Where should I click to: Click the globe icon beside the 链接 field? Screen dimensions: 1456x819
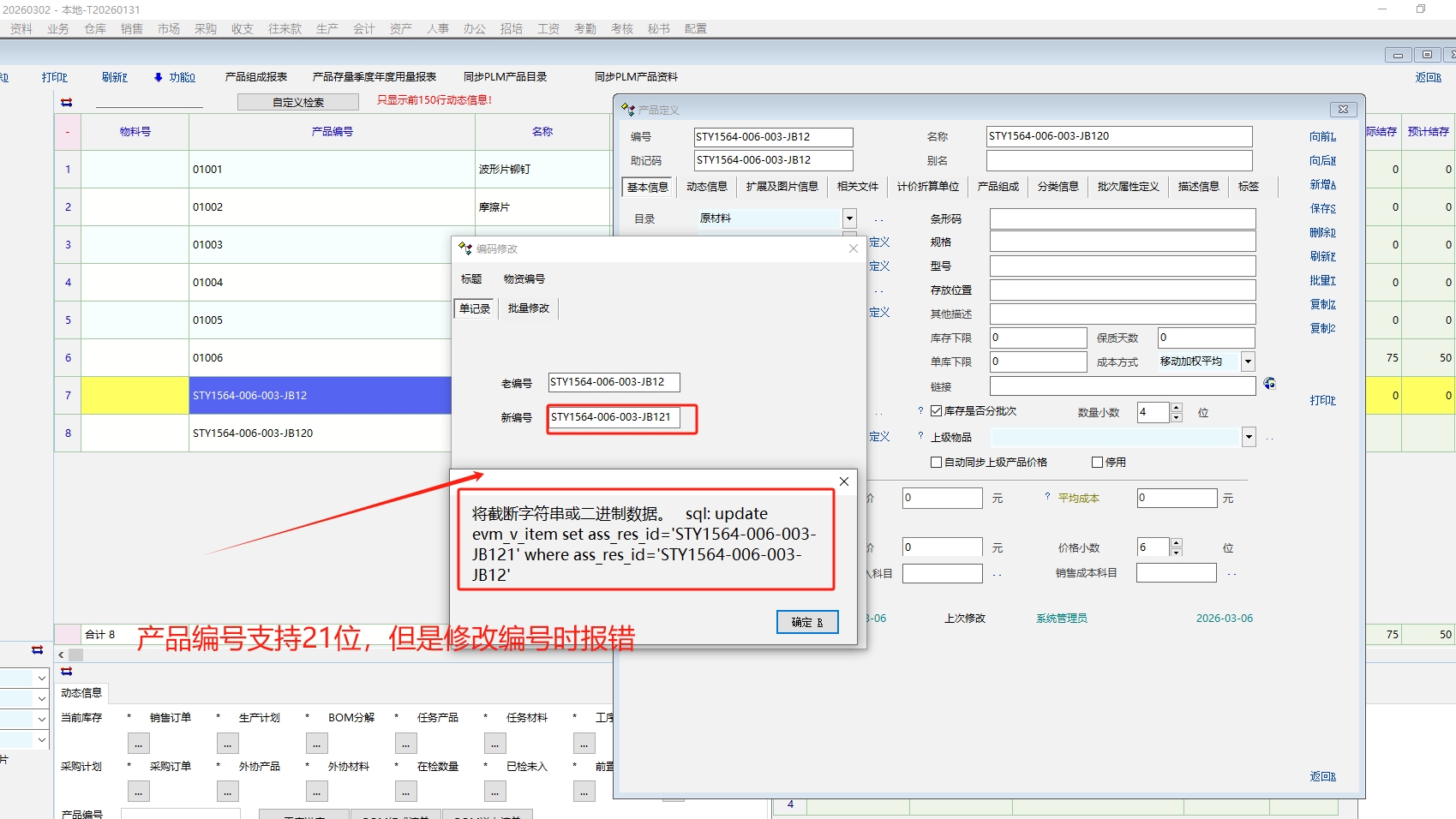(x=1269, y=384)
